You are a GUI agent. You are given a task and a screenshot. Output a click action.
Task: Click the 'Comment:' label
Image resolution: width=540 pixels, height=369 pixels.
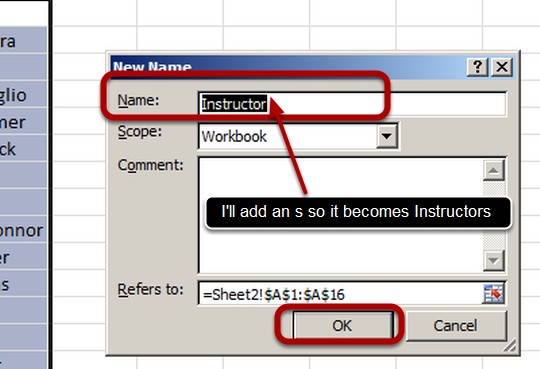pos(150,165)
